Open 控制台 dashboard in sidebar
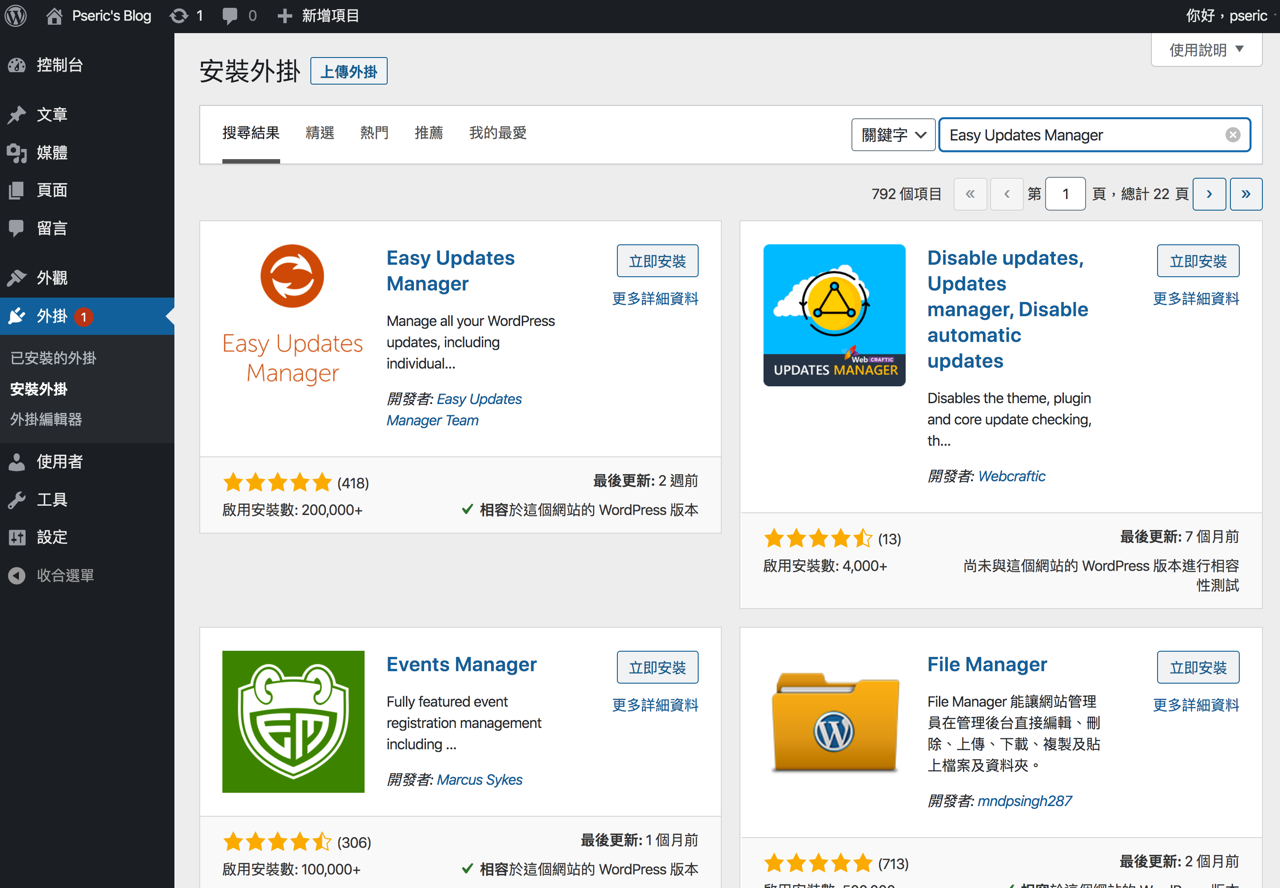This screenshot has width=1280, height=888. (x=87, y=65)
